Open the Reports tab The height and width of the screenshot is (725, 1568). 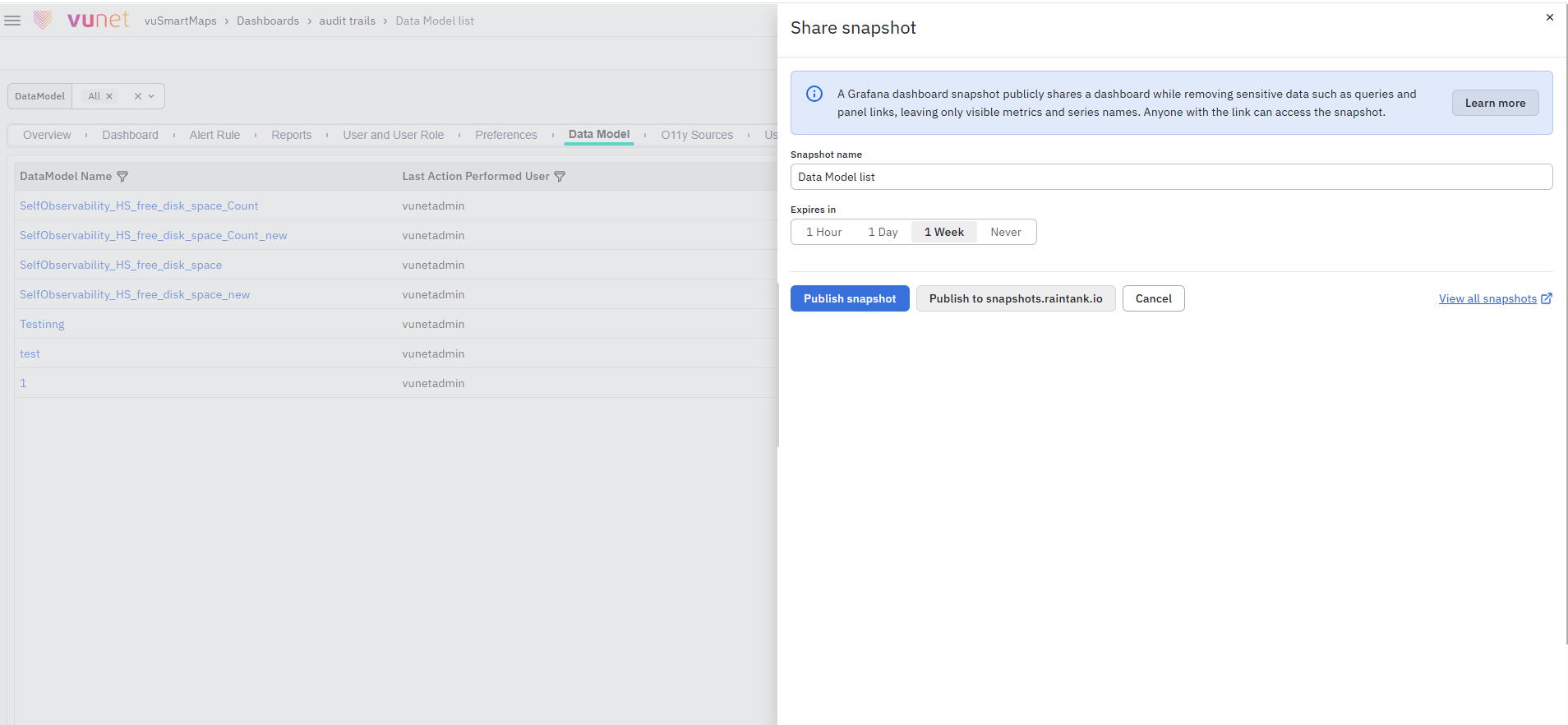pos(292,135)
